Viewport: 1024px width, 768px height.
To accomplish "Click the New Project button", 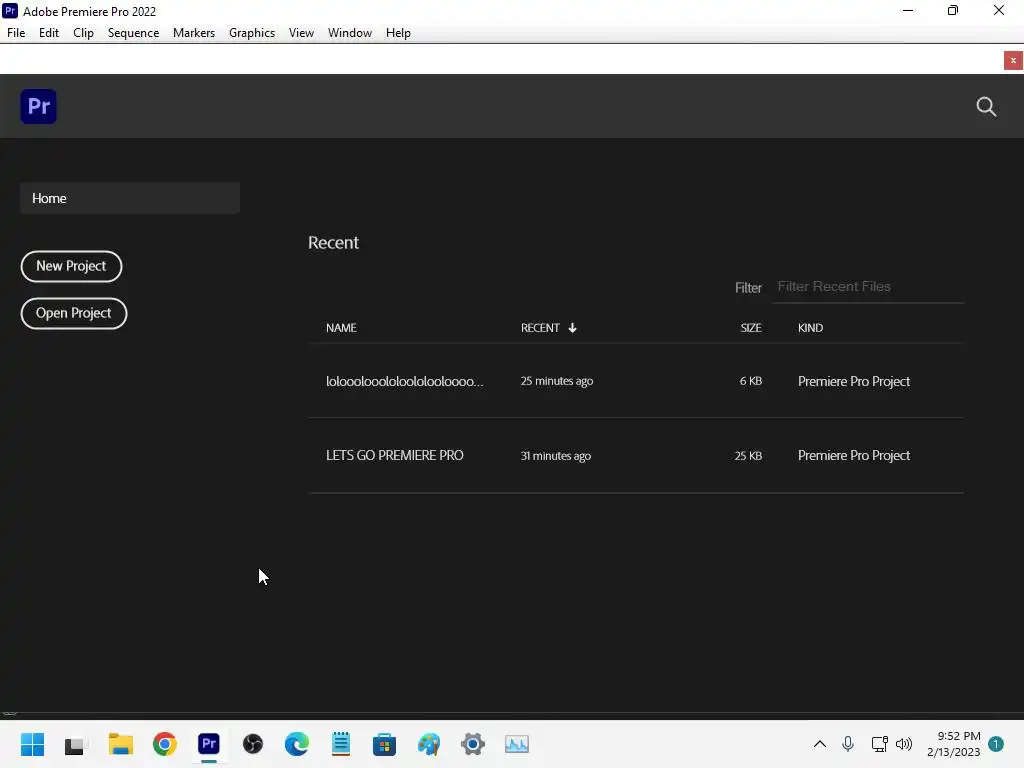I will (x=71, y=266).
